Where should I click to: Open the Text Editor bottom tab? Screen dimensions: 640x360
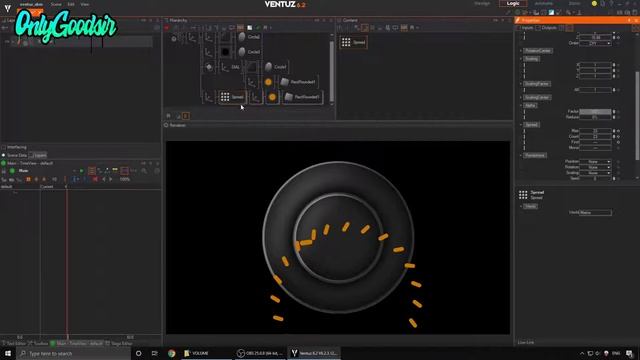[13, 344]
